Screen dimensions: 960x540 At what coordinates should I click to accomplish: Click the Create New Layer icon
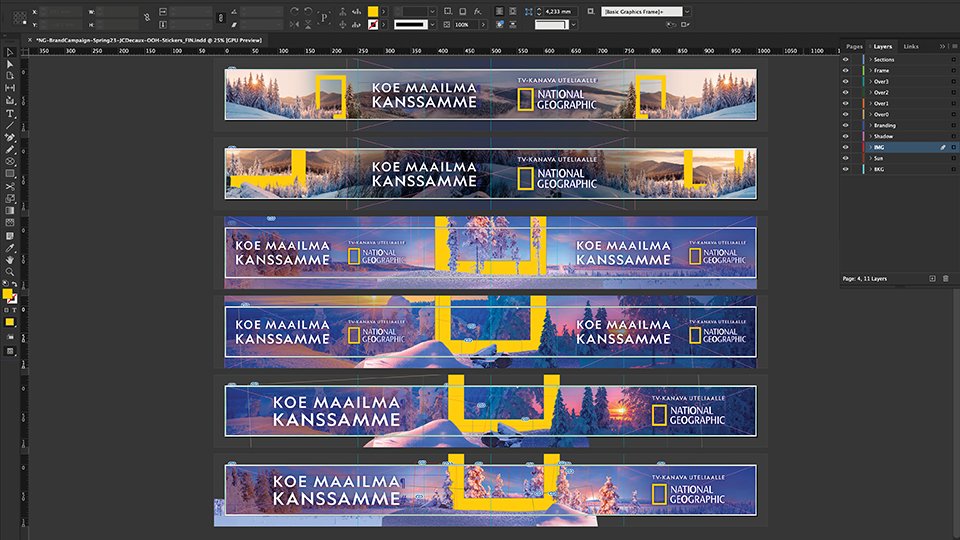[x=932, y=279]
